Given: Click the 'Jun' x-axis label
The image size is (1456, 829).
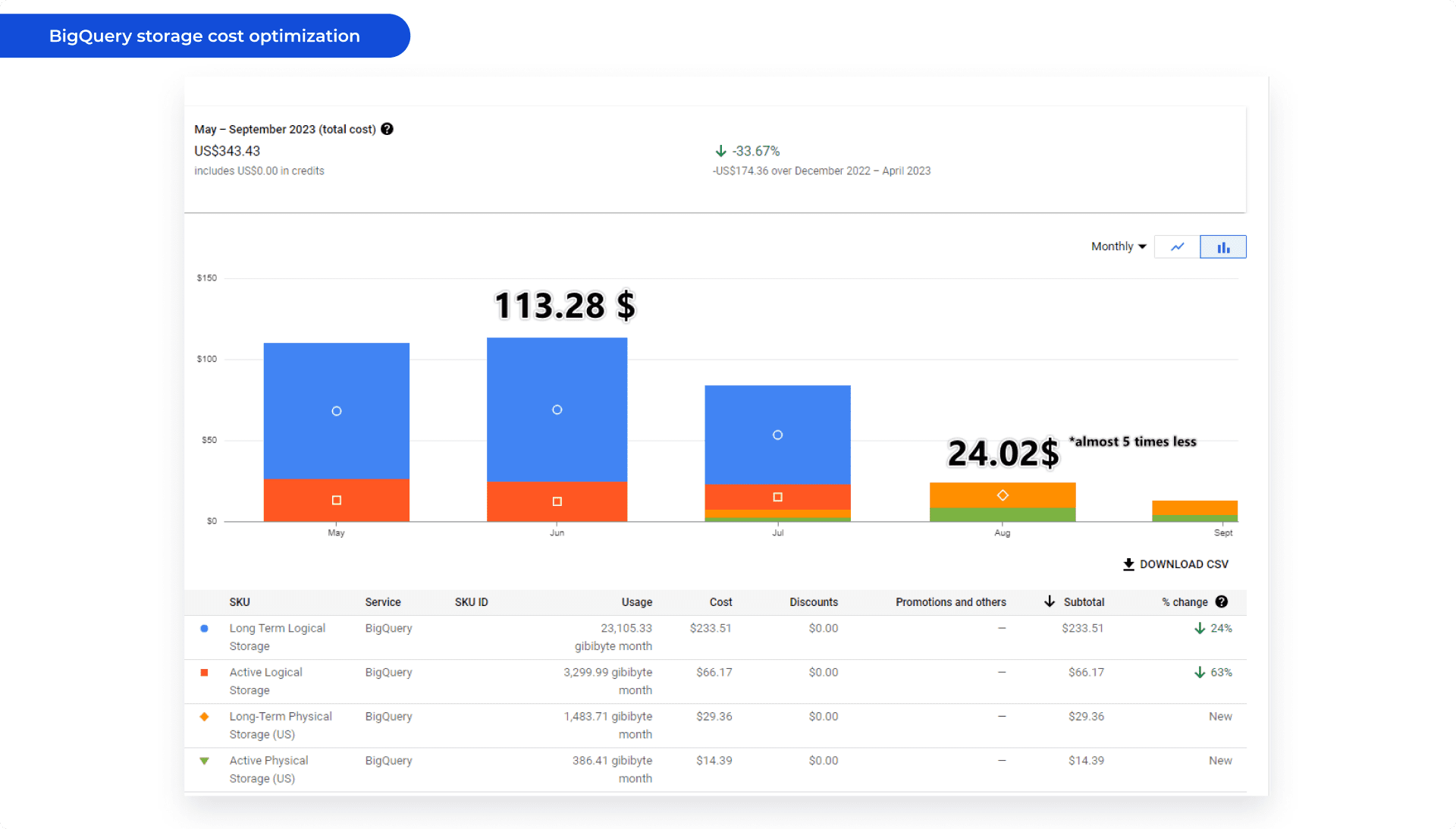Looking at the screenshot, I should [557, 533].
